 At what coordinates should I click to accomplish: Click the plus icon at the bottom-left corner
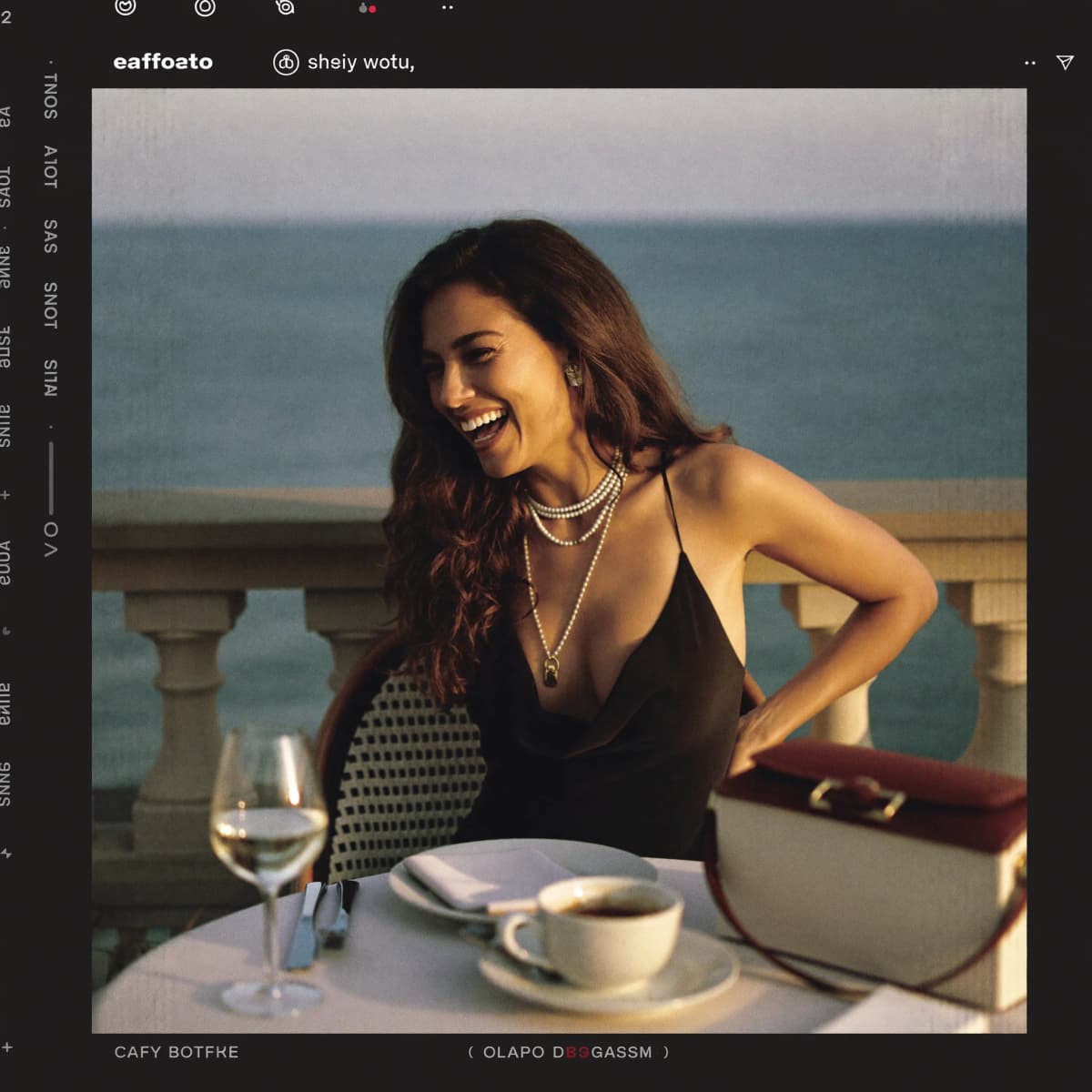point(7,1047)
